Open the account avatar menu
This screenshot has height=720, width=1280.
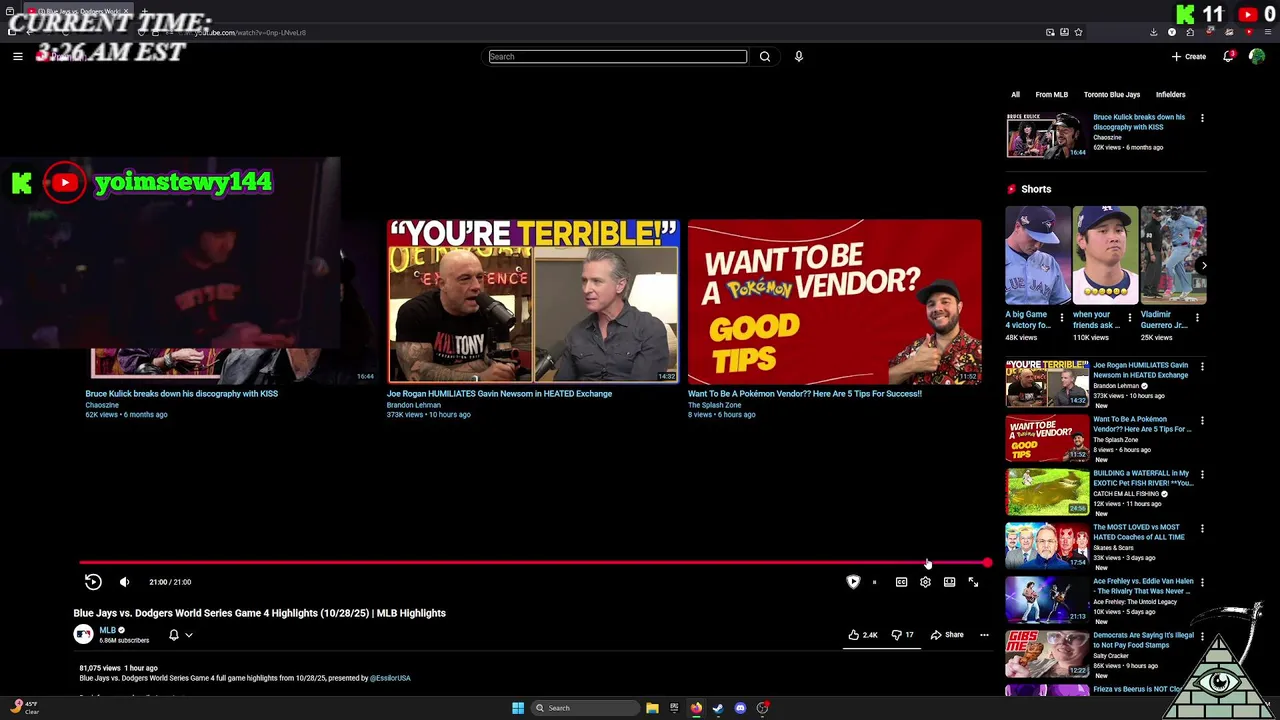[1257, 56]
